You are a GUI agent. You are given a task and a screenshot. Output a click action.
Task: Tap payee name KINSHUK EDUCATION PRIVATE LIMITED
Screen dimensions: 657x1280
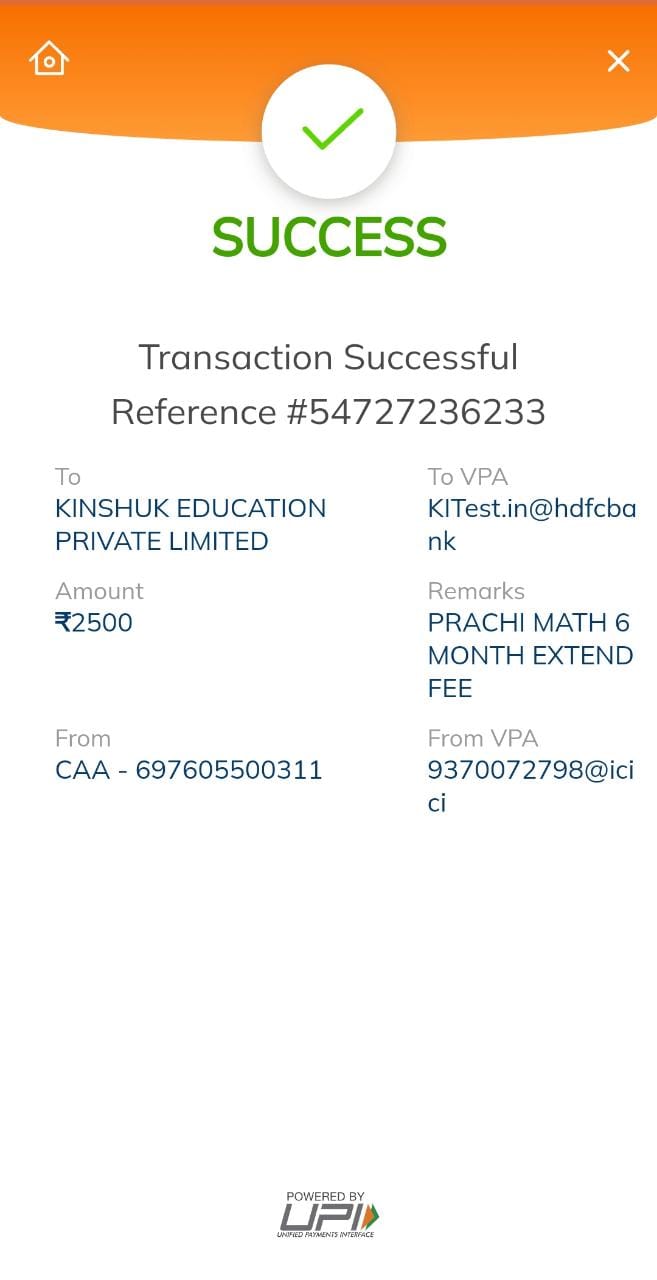pyautogui.click(x=190, y=524)
